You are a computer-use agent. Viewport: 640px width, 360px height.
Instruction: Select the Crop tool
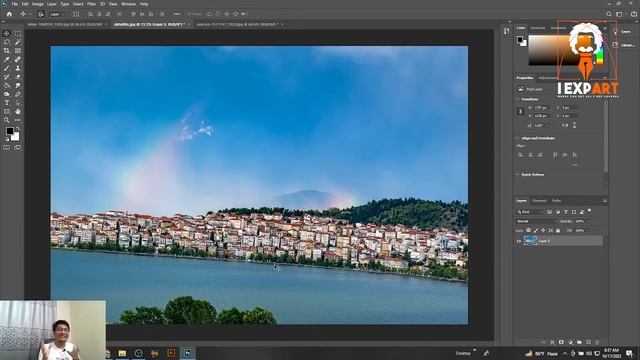(7, 51)
